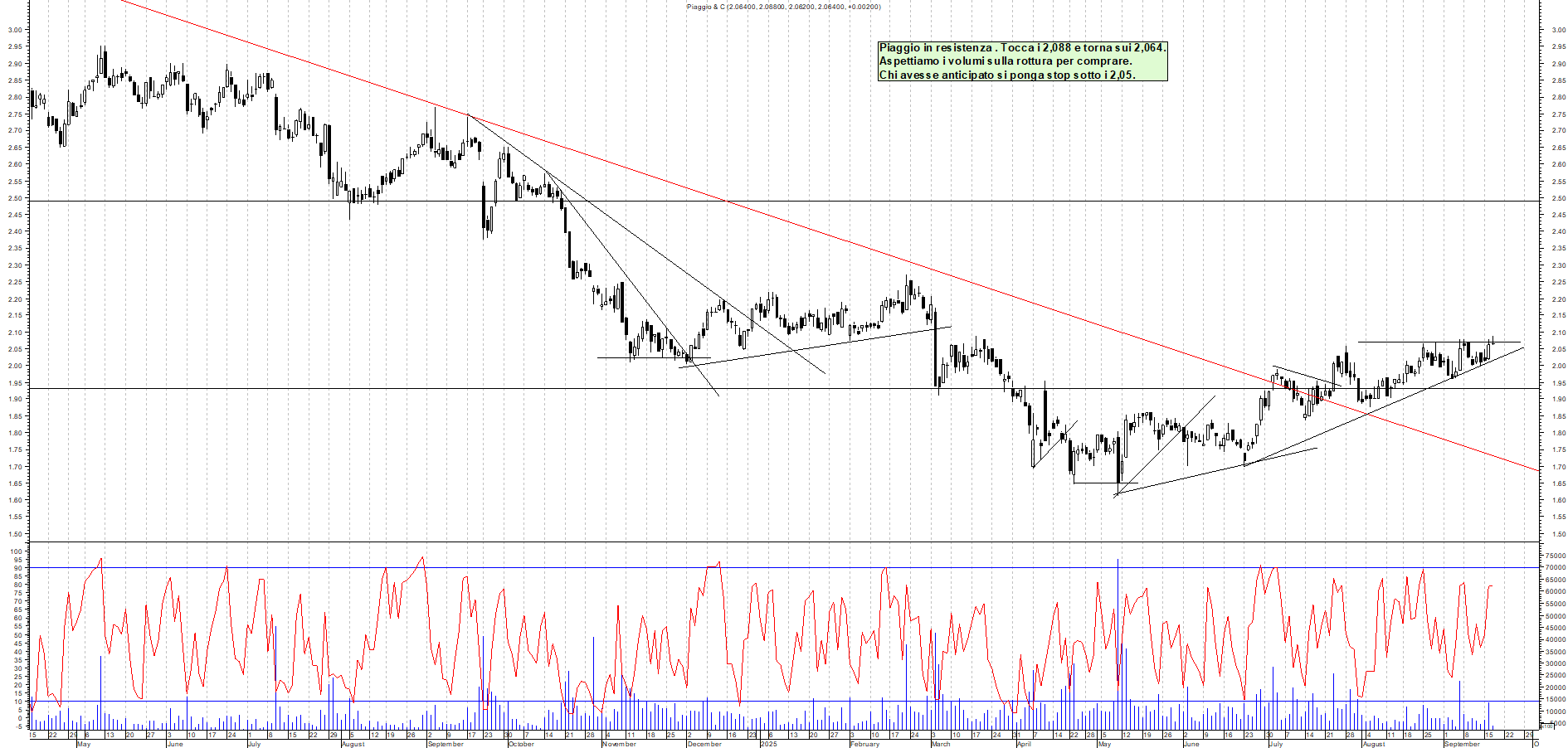Click the 30000 volume scale value
The image size is (1568, 748).
1556,663
